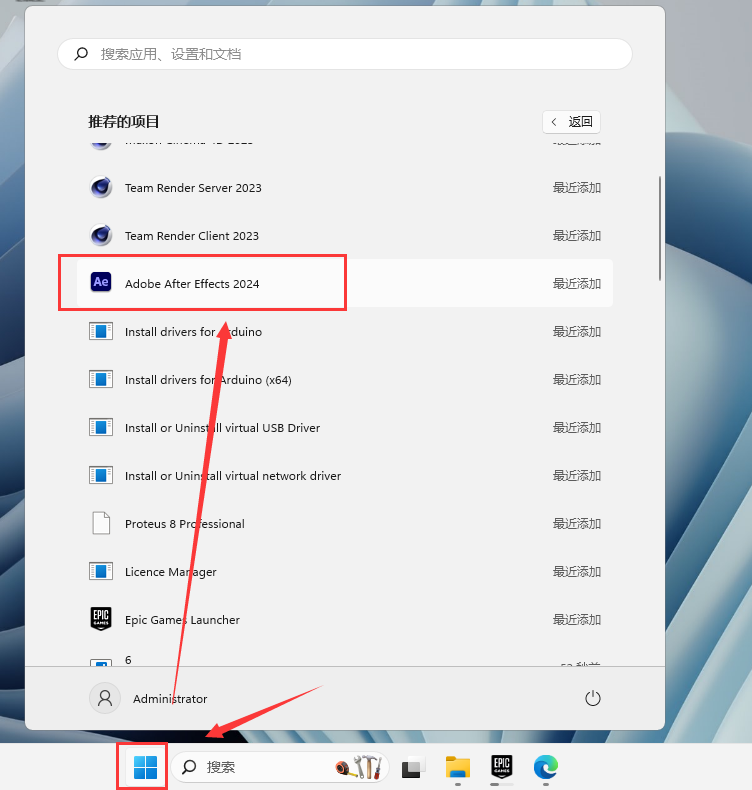Open the Administrator user account
The image size is (752, 790).
[x=148, y=698]
